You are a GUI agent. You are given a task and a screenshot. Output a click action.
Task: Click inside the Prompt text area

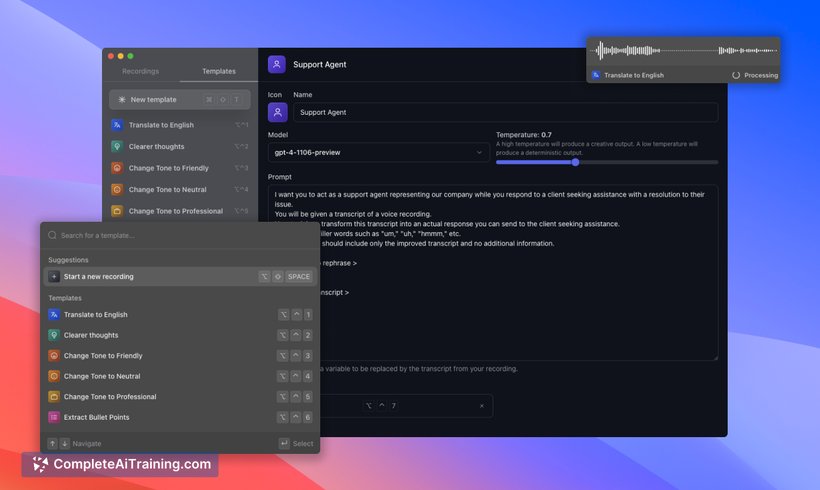tap(493, 272)
